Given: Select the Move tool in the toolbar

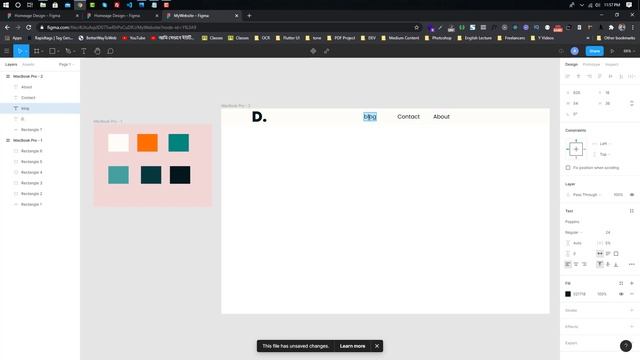Looking at the screenshot, I should [19, 51].
